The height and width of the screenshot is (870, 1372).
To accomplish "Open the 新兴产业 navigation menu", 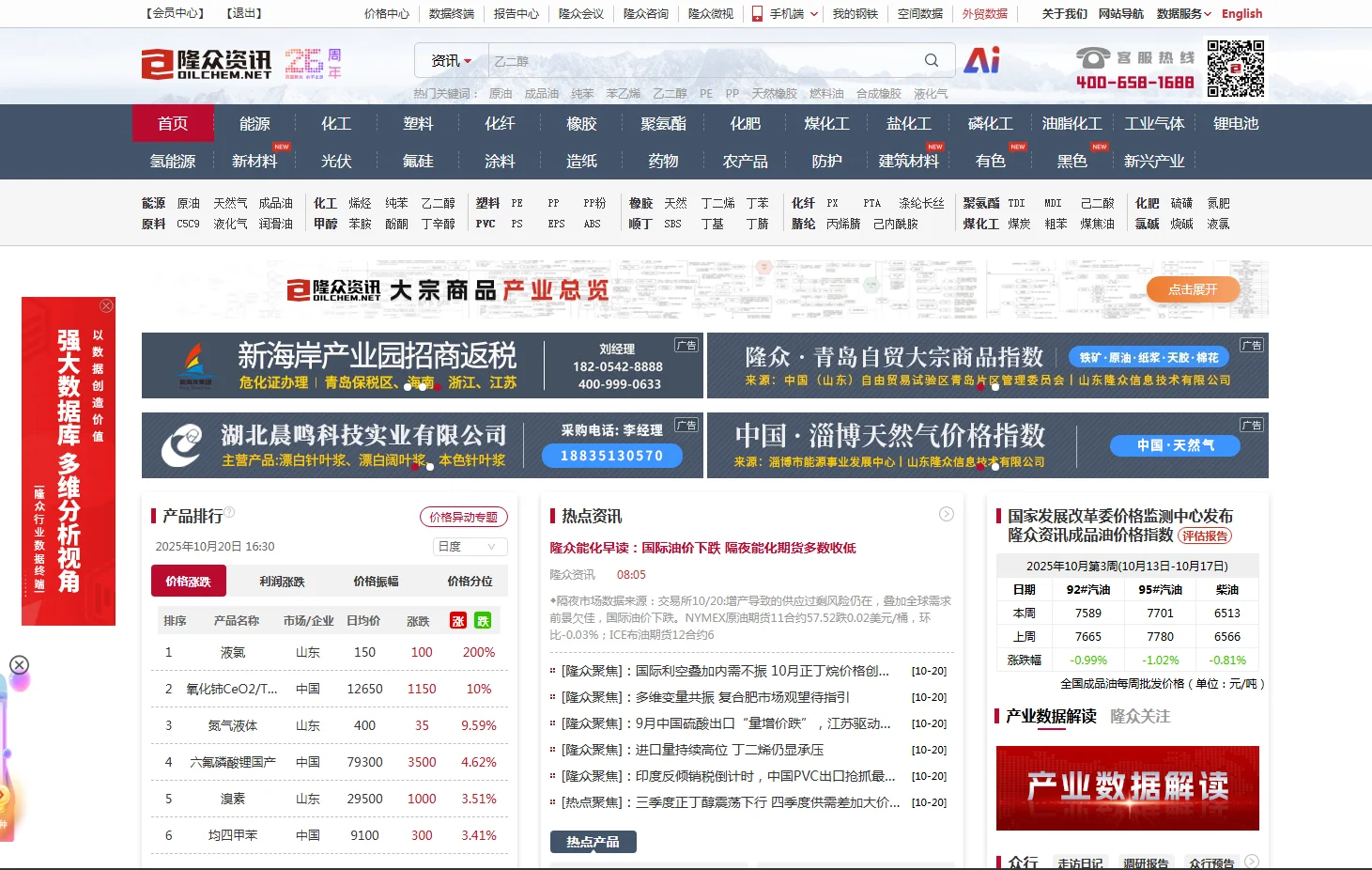I will [x=1154, y=161].
